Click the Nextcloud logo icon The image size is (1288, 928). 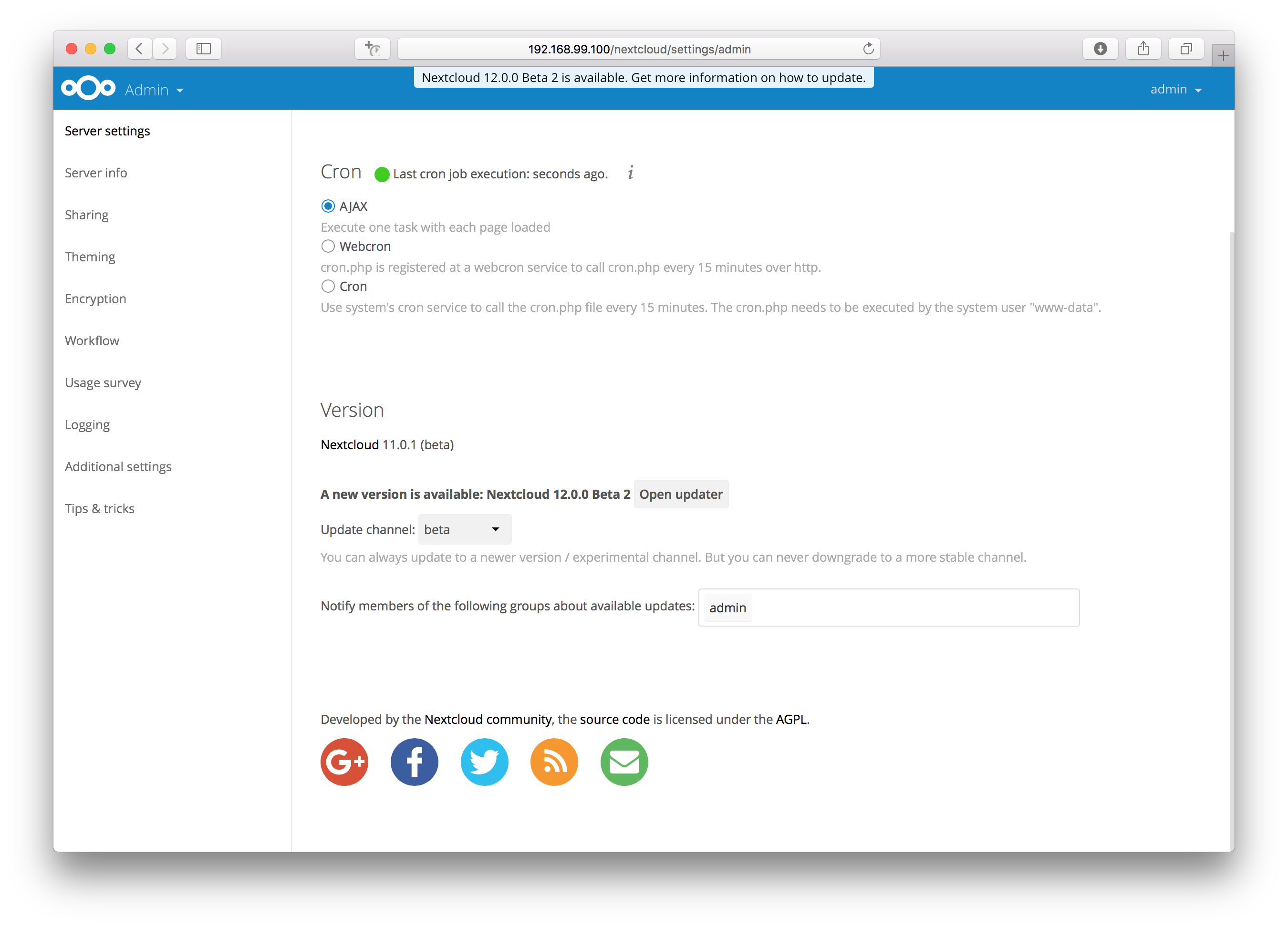[x=88, y=88]
